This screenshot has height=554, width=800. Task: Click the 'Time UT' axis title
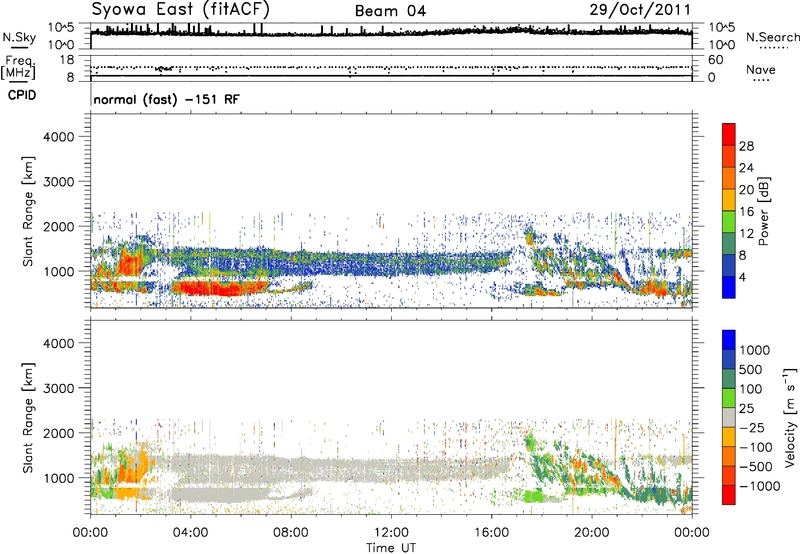tap(391, 548)
